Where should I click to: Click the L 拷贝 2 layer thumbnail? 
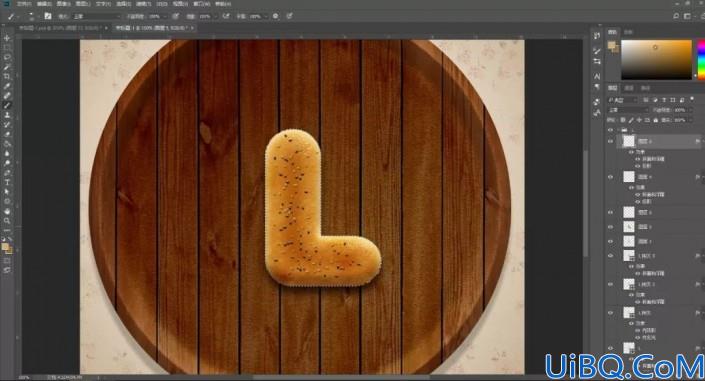point(629,284)
